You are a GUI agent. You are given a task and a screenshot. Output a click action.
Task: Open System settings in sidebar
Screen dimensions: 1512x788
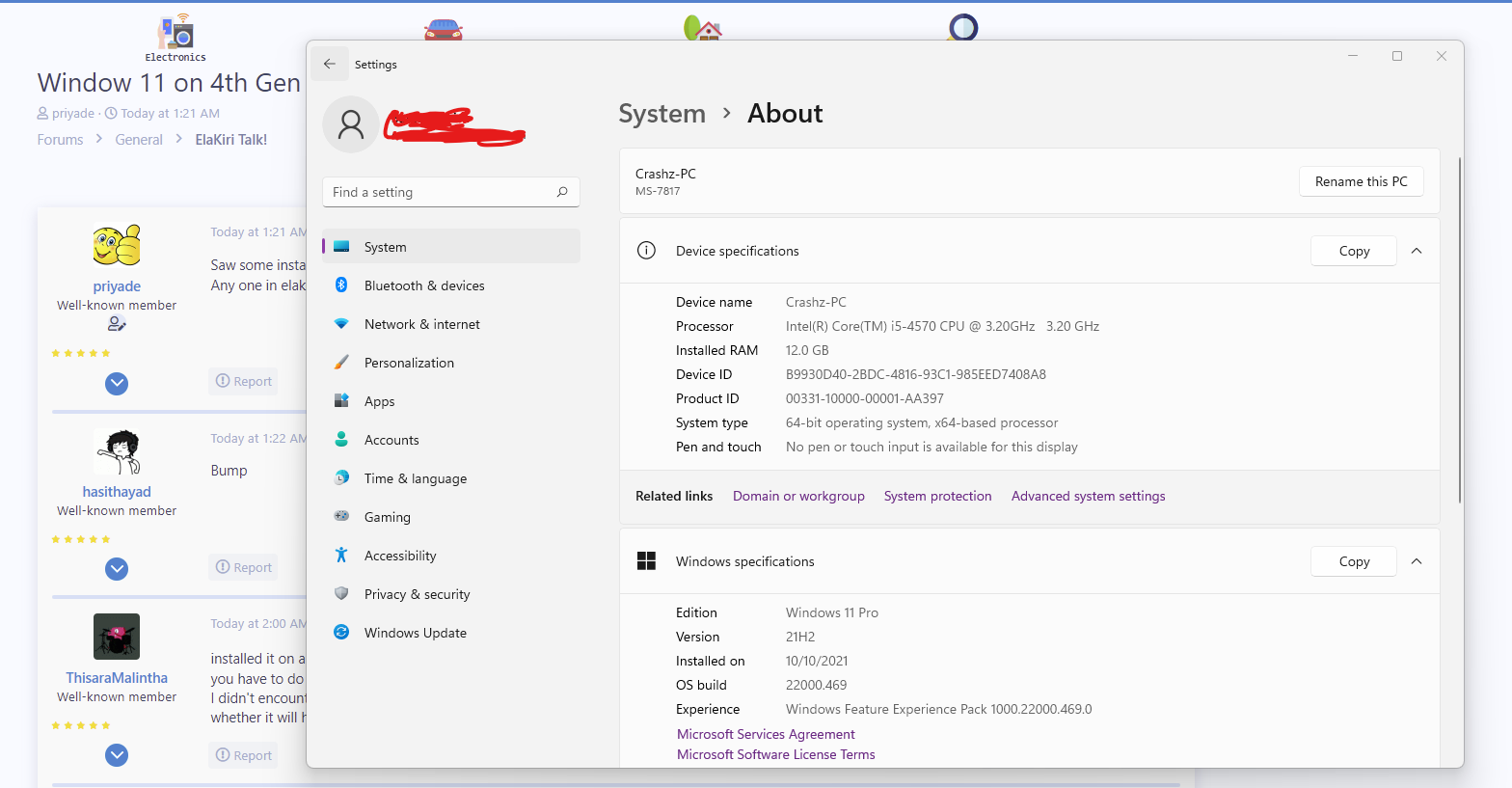(x=451, y=247)
